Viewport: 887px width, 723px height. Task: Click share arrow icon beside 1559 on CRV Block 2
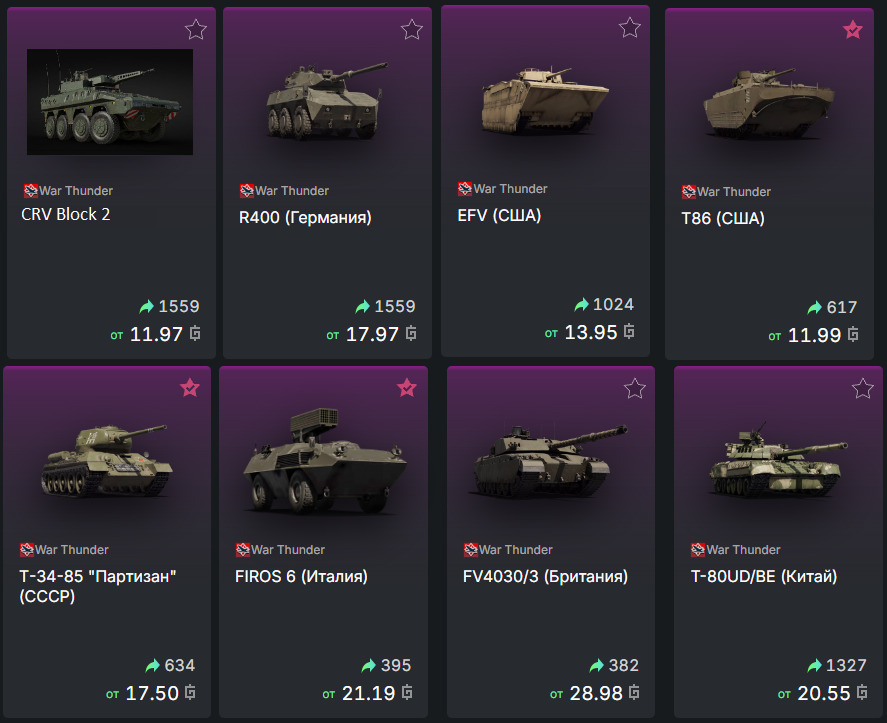click(x=148, y=307)
